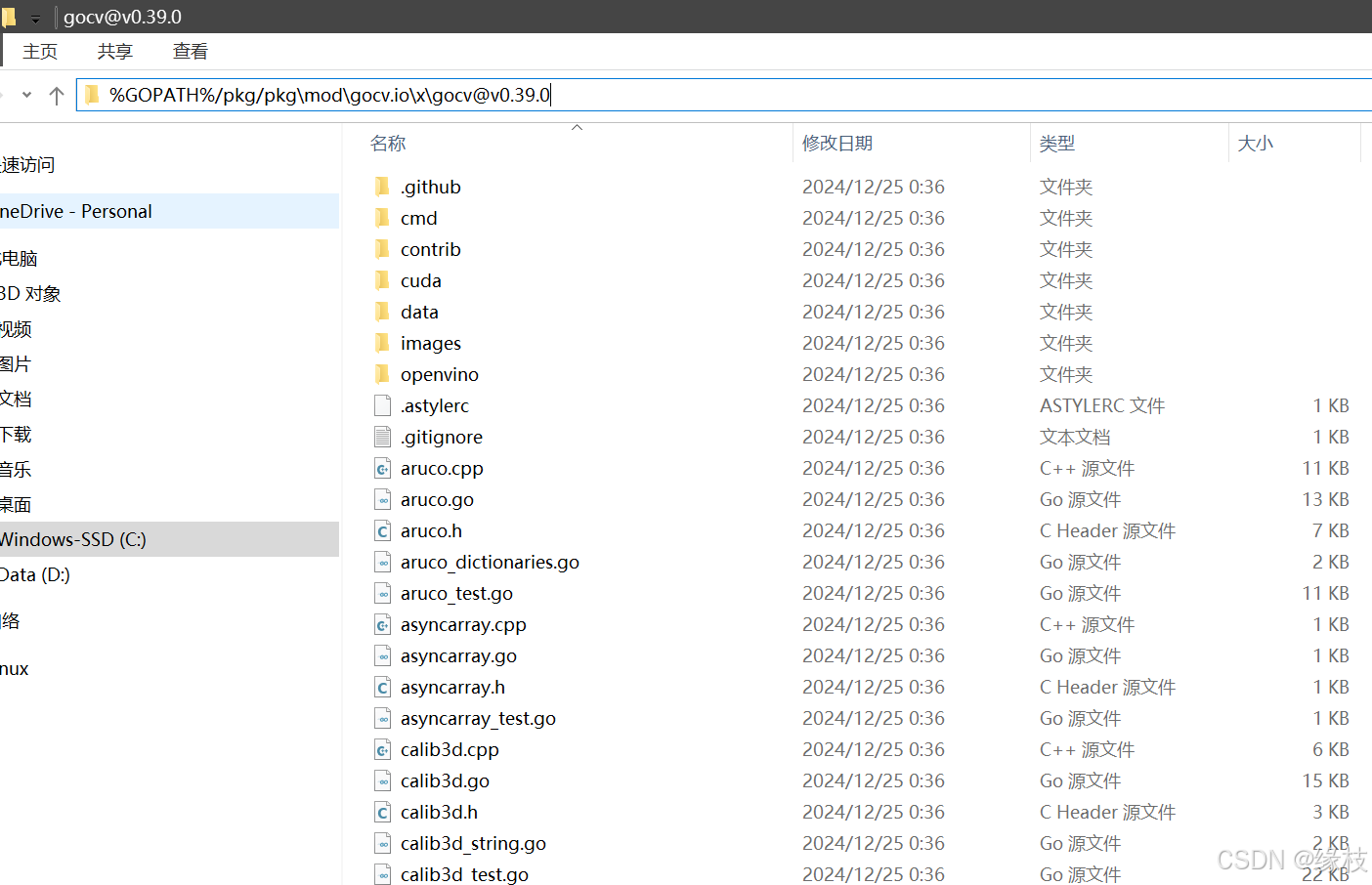
Task: Open asyncarray_test.go Go test file
Action: [477, 718]
